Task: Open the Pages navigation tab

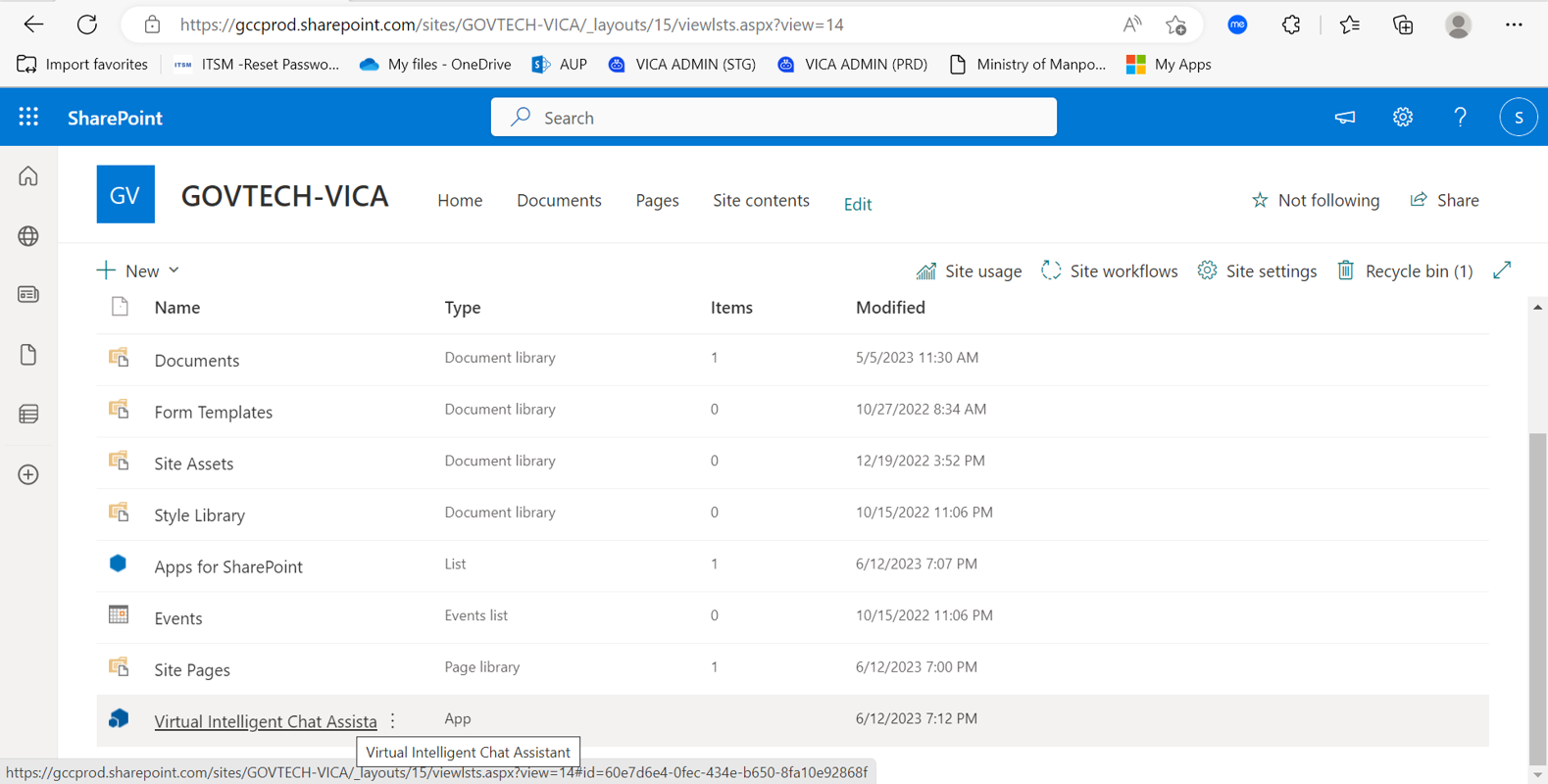Action: (x=657, y=200)
